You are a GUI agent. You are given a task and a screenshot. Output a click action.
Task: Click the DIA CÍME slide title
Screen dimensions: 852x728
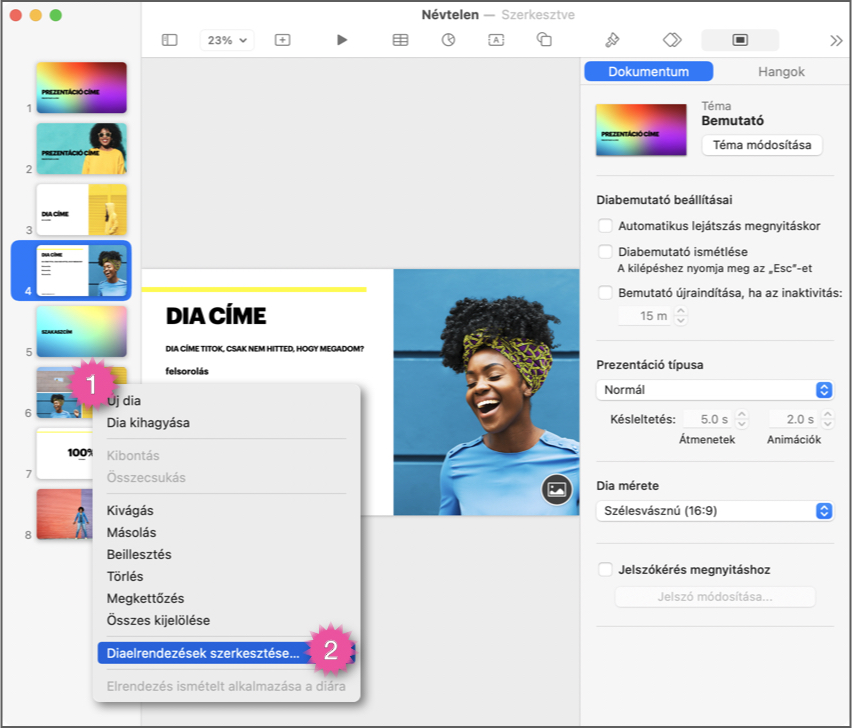click(x=216, y=316)
